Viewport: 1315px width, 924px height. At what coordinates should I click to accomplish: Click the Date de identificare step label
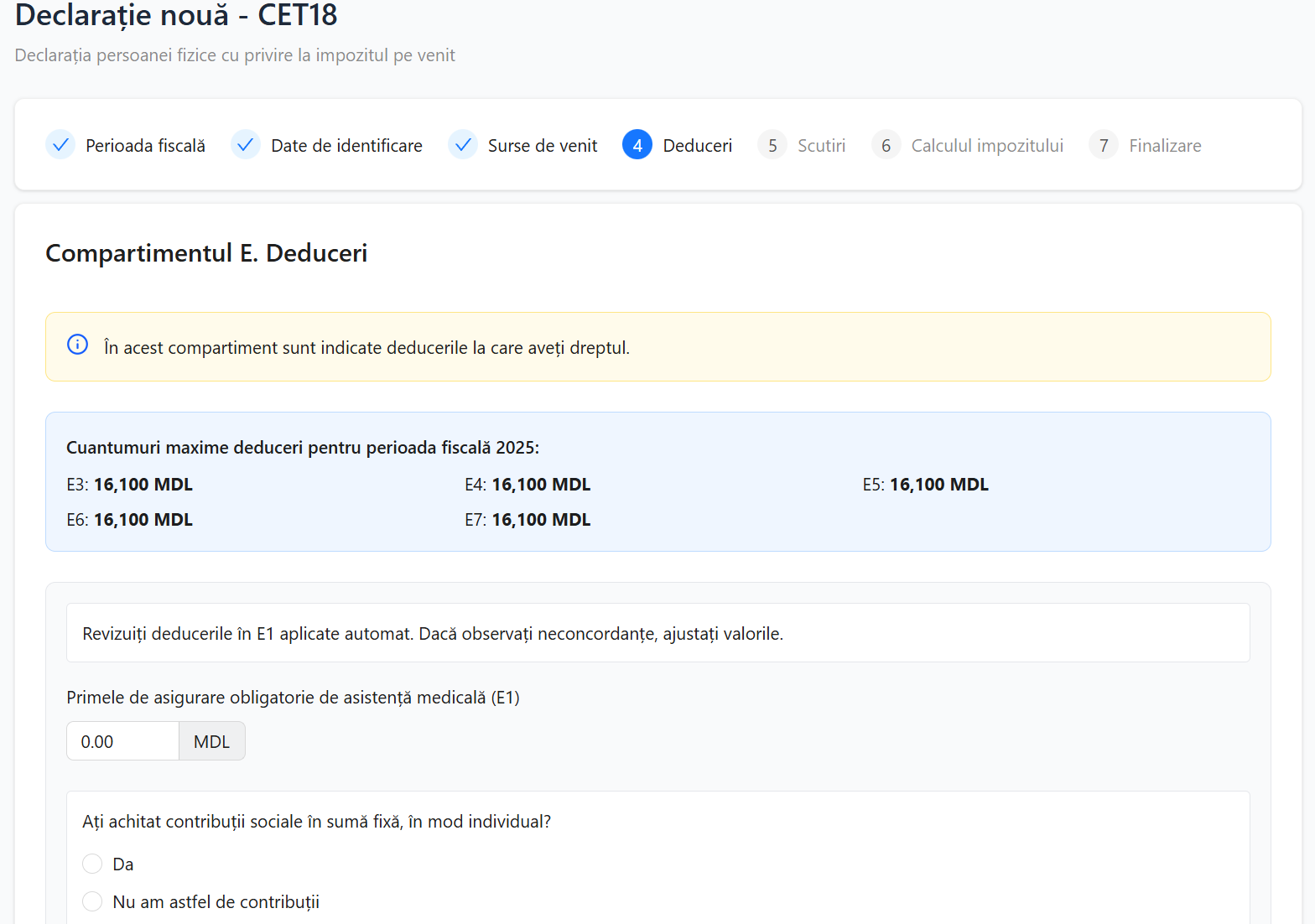click(346, 146)
